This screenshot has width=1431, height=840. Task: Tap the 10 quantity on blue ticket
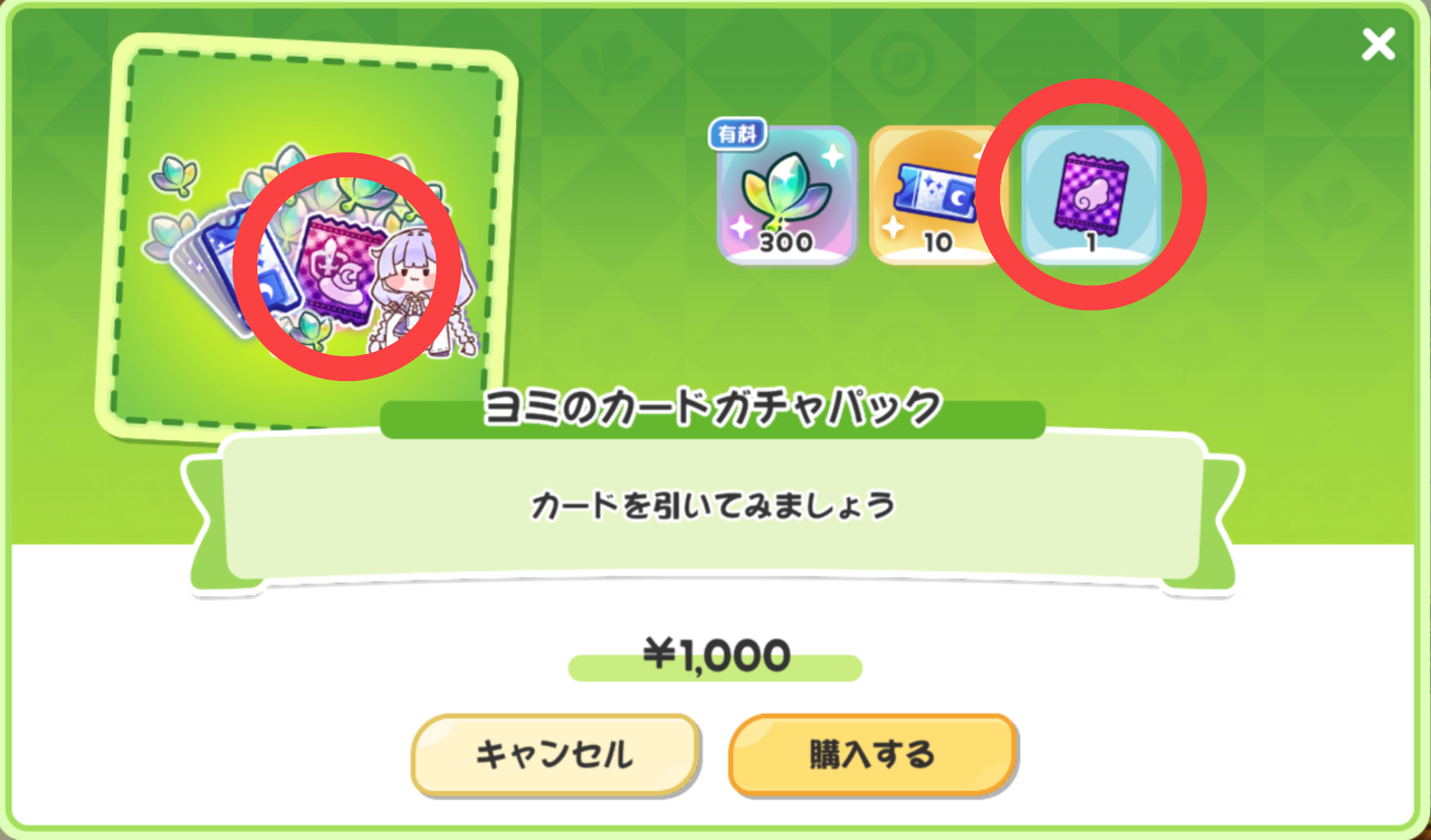coord(938,243)
